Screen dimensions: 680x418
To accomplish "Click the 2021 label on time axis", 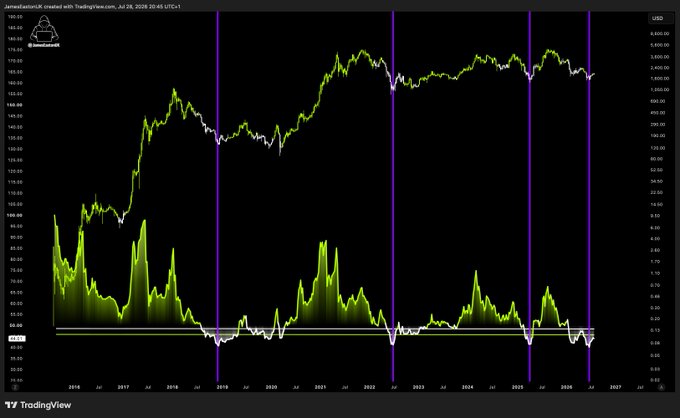I will (x=320, y=387).
